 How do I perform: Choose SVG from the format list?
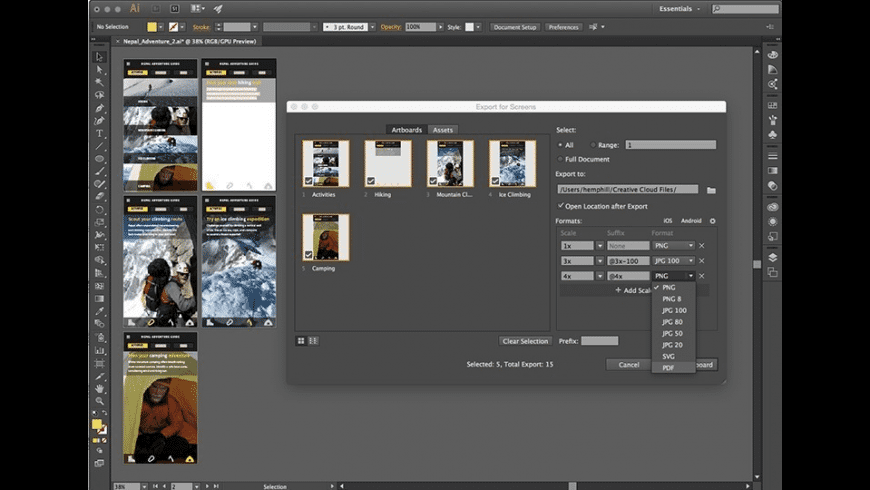(x=668, y=356)
